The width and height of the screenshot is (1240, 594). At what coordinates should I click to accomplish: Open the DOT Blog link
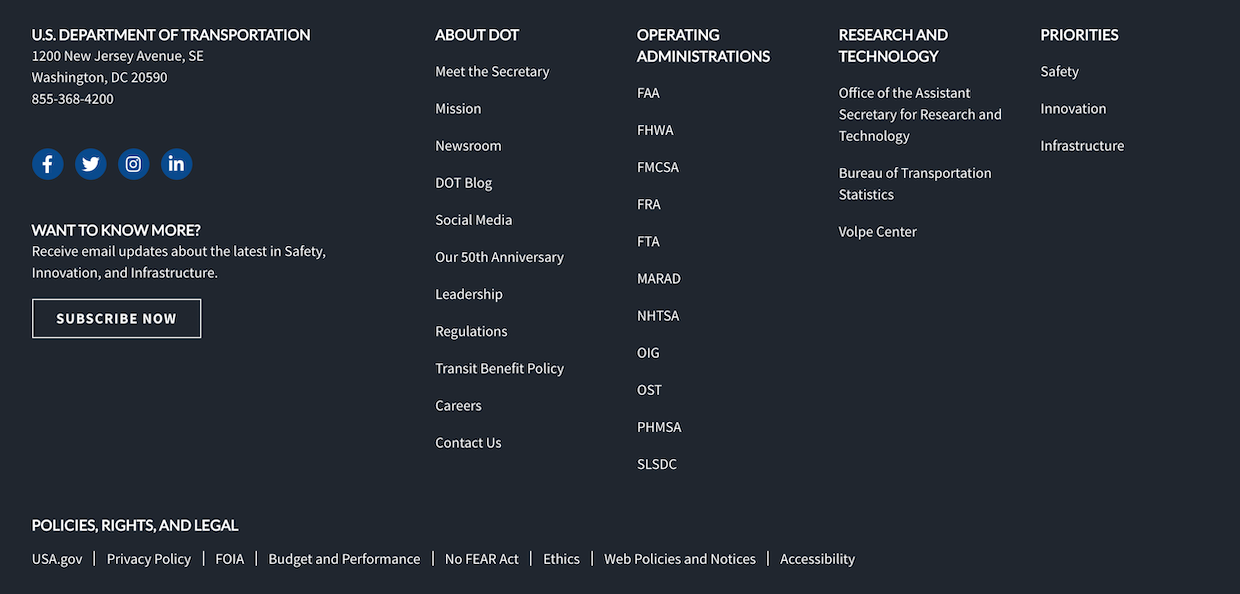coord(463,183)
